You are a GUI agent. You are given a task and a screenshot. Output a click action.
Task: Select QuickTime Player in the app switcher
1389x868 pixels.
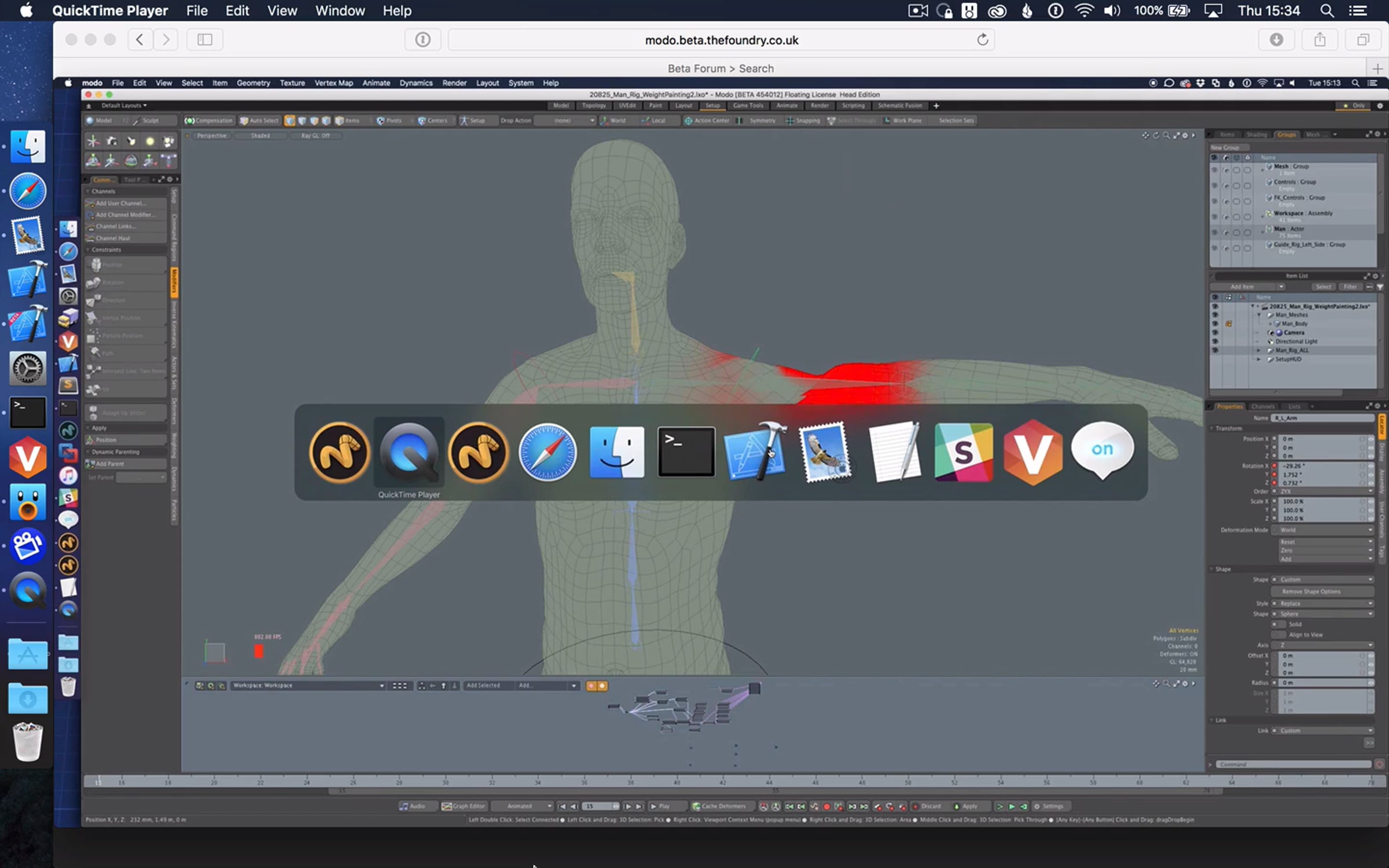(409, 453)
